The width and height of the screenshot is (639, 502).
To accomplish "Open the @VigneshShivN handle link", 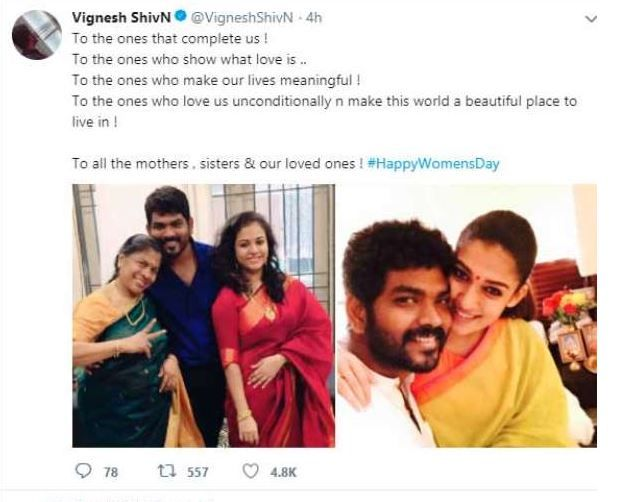I will coord(230,18).
